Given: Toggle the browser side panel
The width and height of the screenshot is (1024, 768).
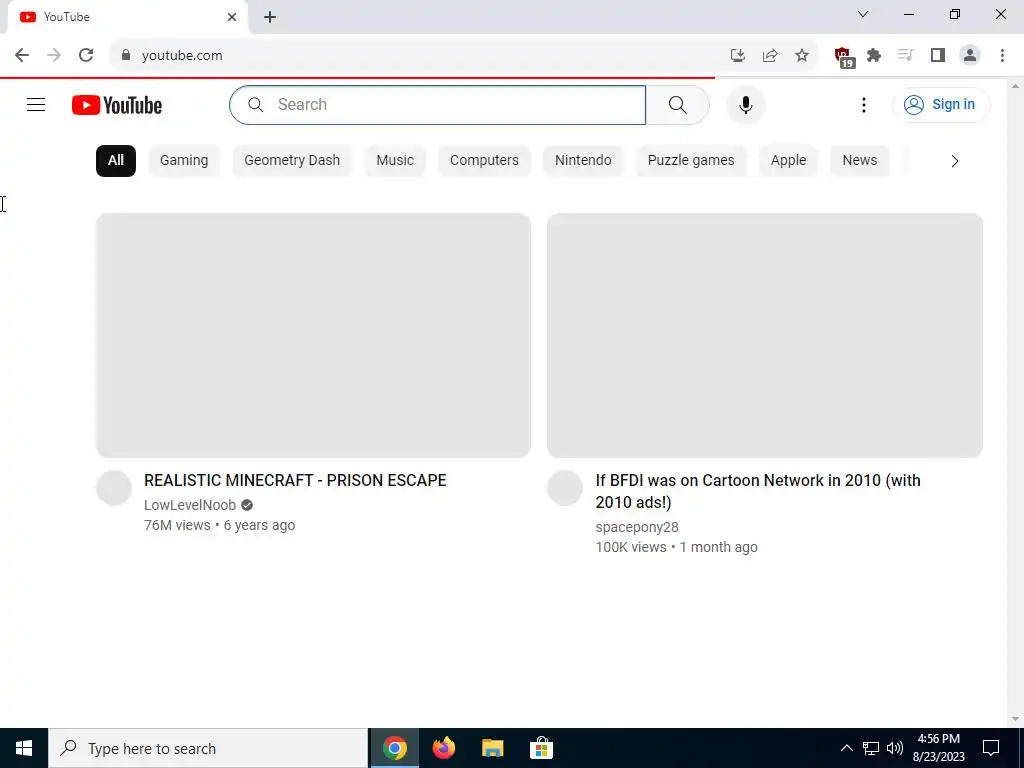Looking at the screenshot, I should (938, 56).
